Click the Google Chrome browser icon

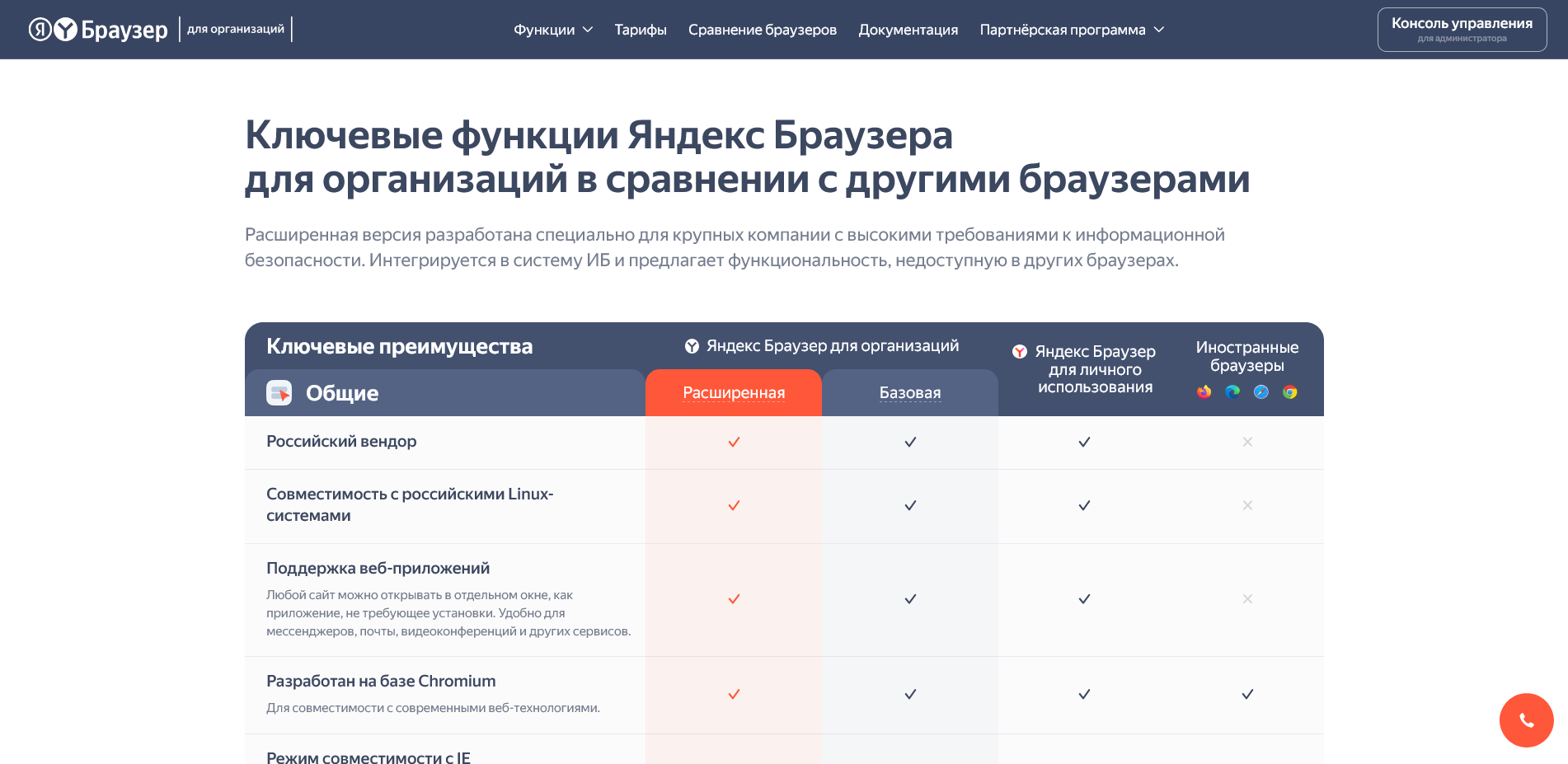1289,392
